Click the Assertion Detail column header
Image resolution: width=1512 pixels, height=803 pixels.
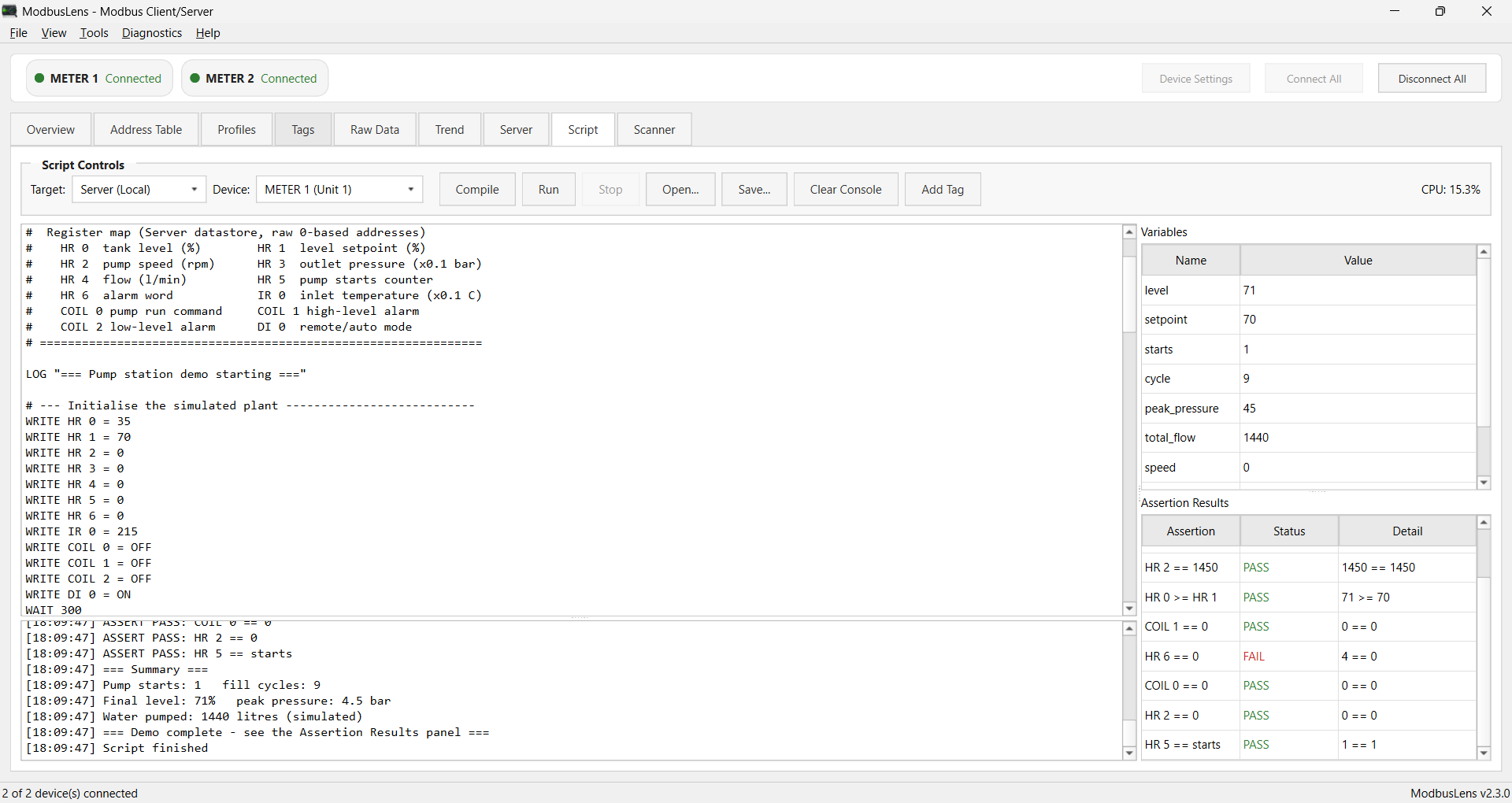(x=1407, y=531)
